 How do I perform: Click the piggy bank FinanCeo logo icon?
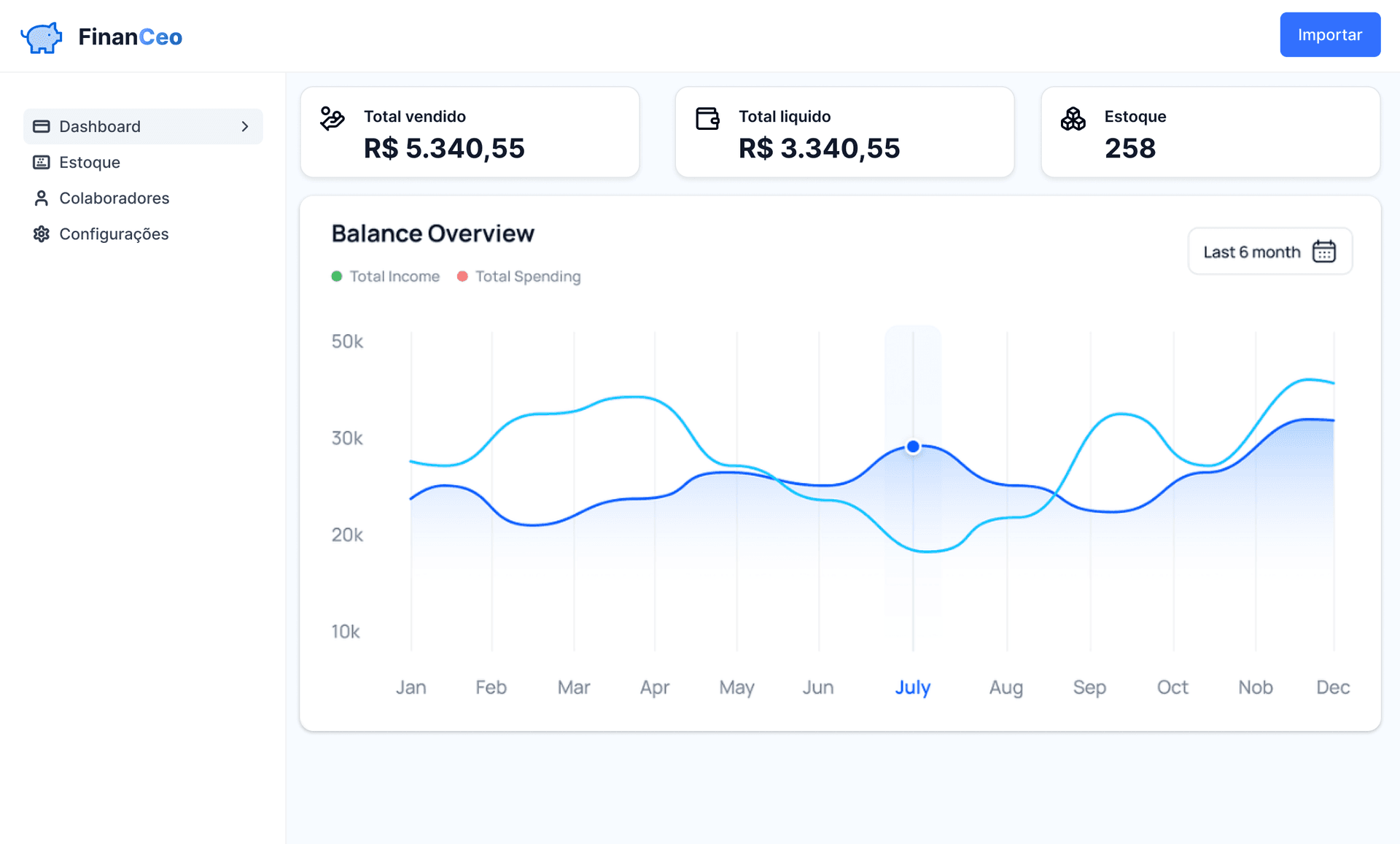(x=41, y=36)
